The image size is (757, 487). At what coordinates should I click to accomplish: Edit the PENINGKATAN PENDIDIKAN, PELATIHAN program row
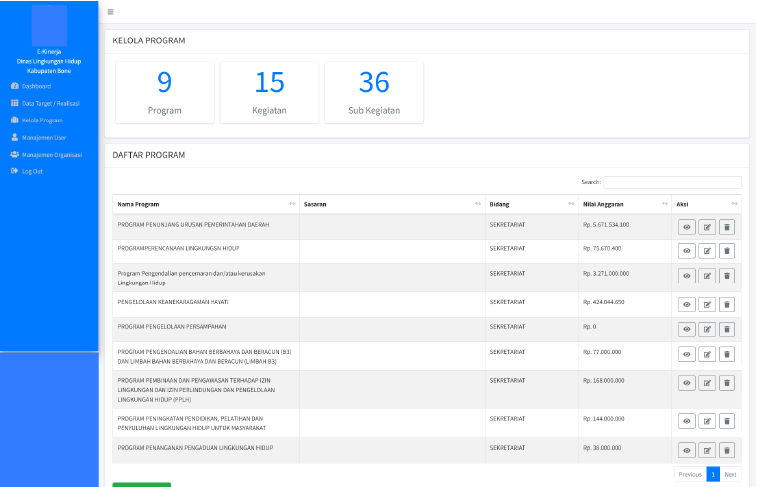click(707, 421)
